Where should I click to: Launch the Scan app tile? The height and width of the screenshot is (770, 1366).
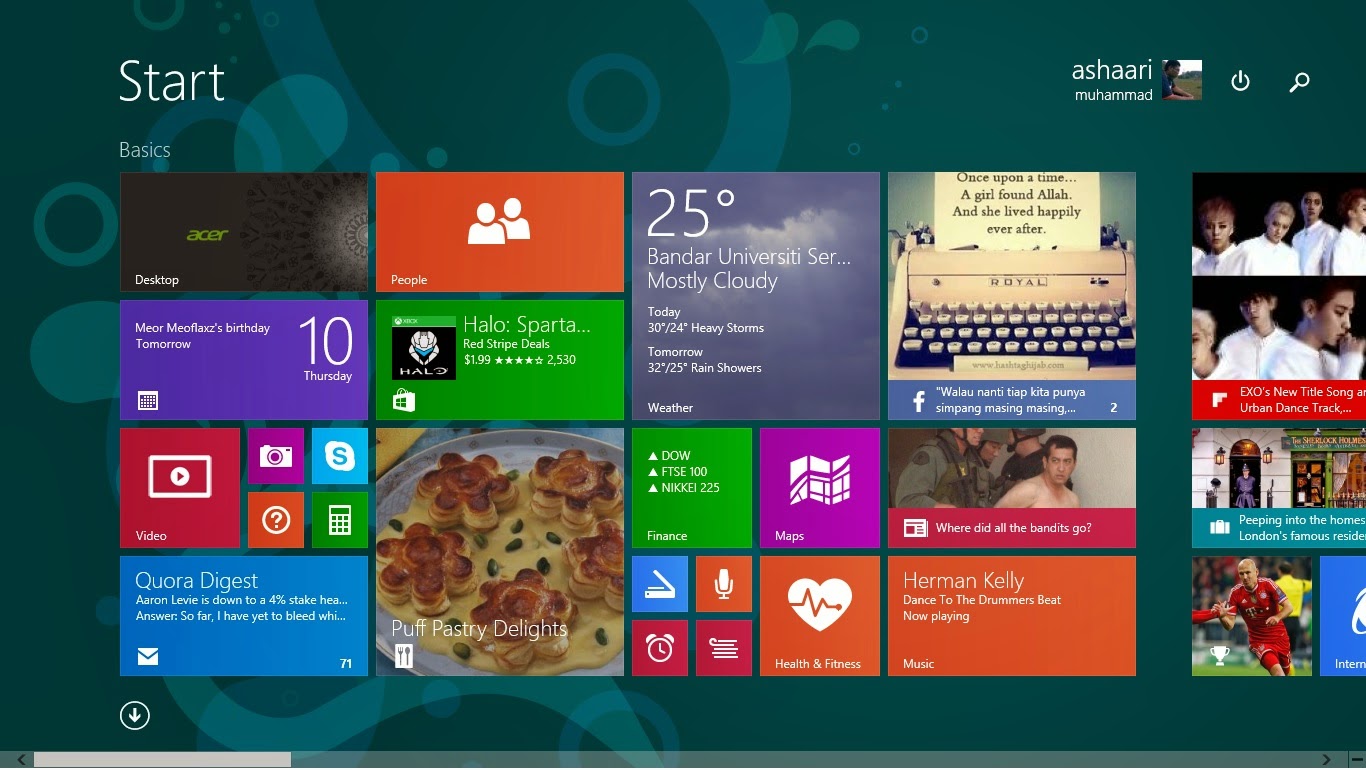click(x=660, y=583)
